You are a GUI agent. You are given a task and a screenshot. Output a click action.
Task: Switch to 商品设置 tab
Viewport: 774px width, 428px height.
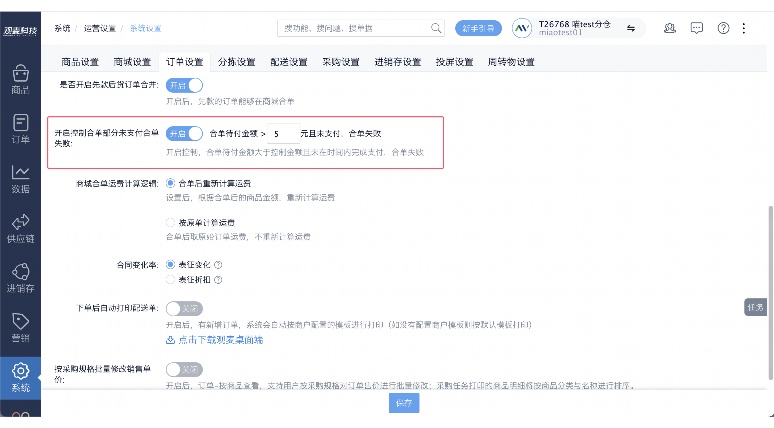80,62
